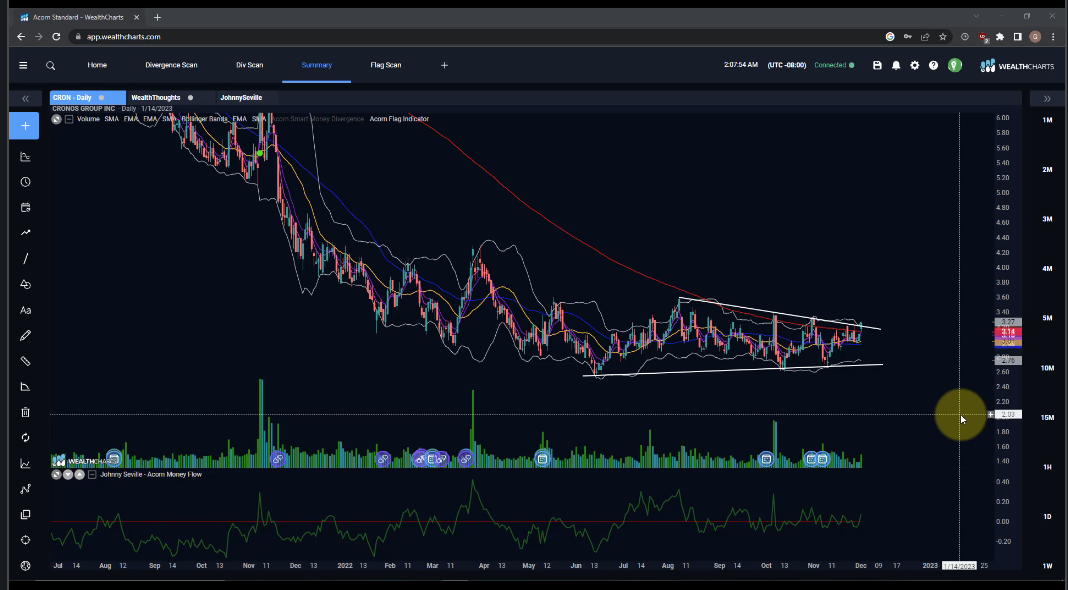1068x590 pixels.
Task: Click the green lightbulb icon
Action: point(955,65)
